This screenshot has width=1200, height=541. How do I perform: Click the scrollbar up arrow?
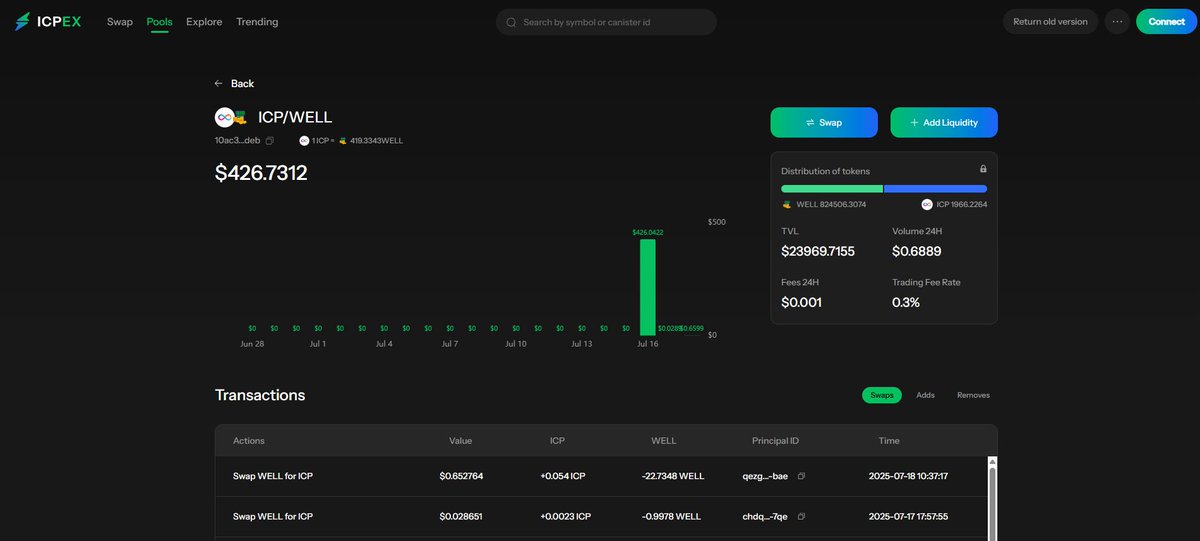point(993,461)
